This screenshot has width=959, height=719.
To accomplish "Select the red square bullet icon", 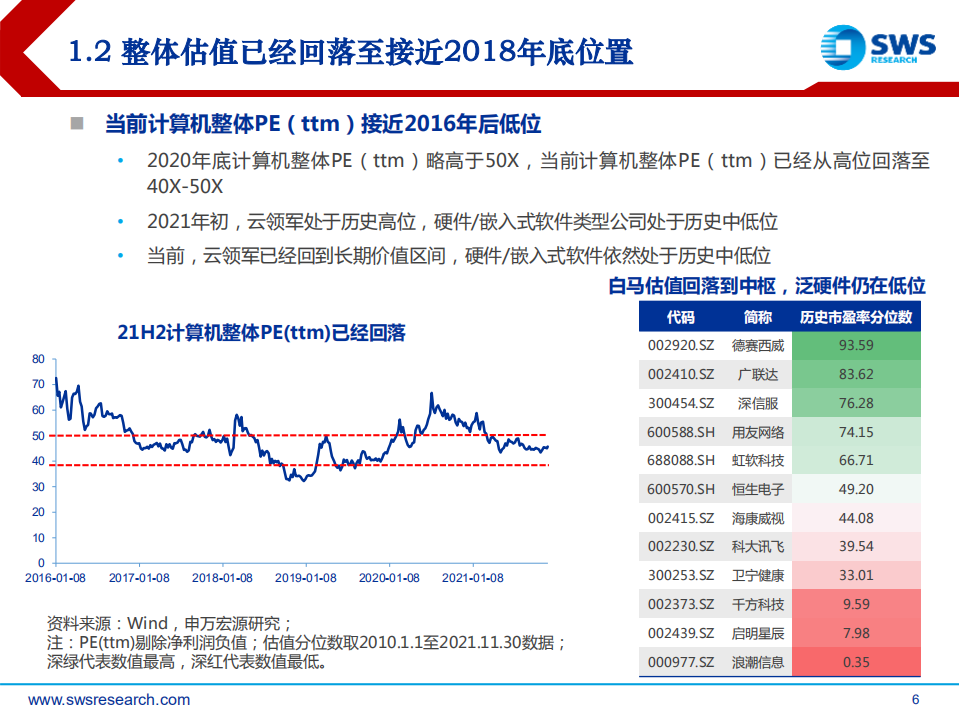I will coord(76,124).
